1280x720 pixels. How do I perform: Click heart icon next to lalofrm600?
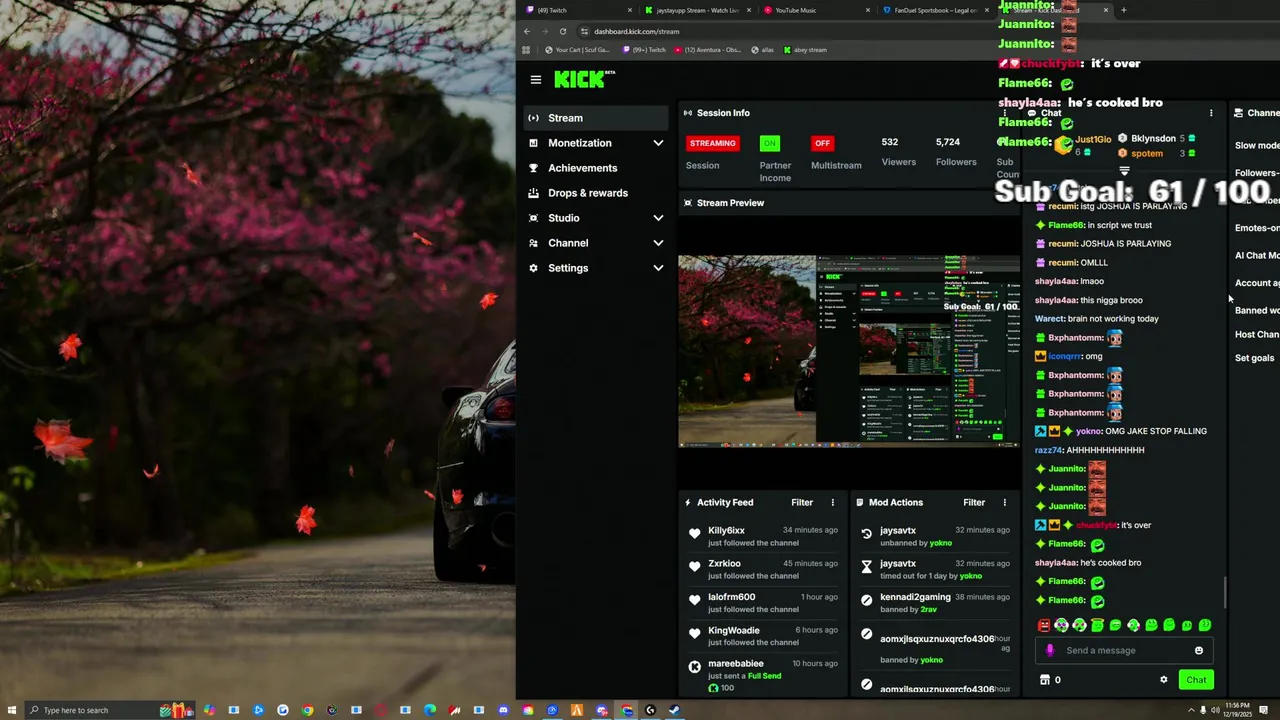point(695,600)
